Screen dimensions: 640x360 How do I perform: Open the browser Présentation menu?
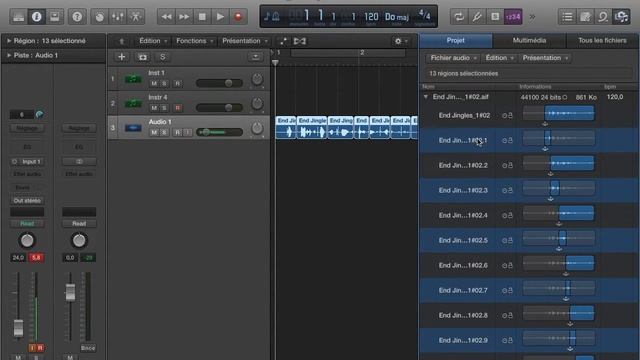pyautogui.click(x=545, y=58)
